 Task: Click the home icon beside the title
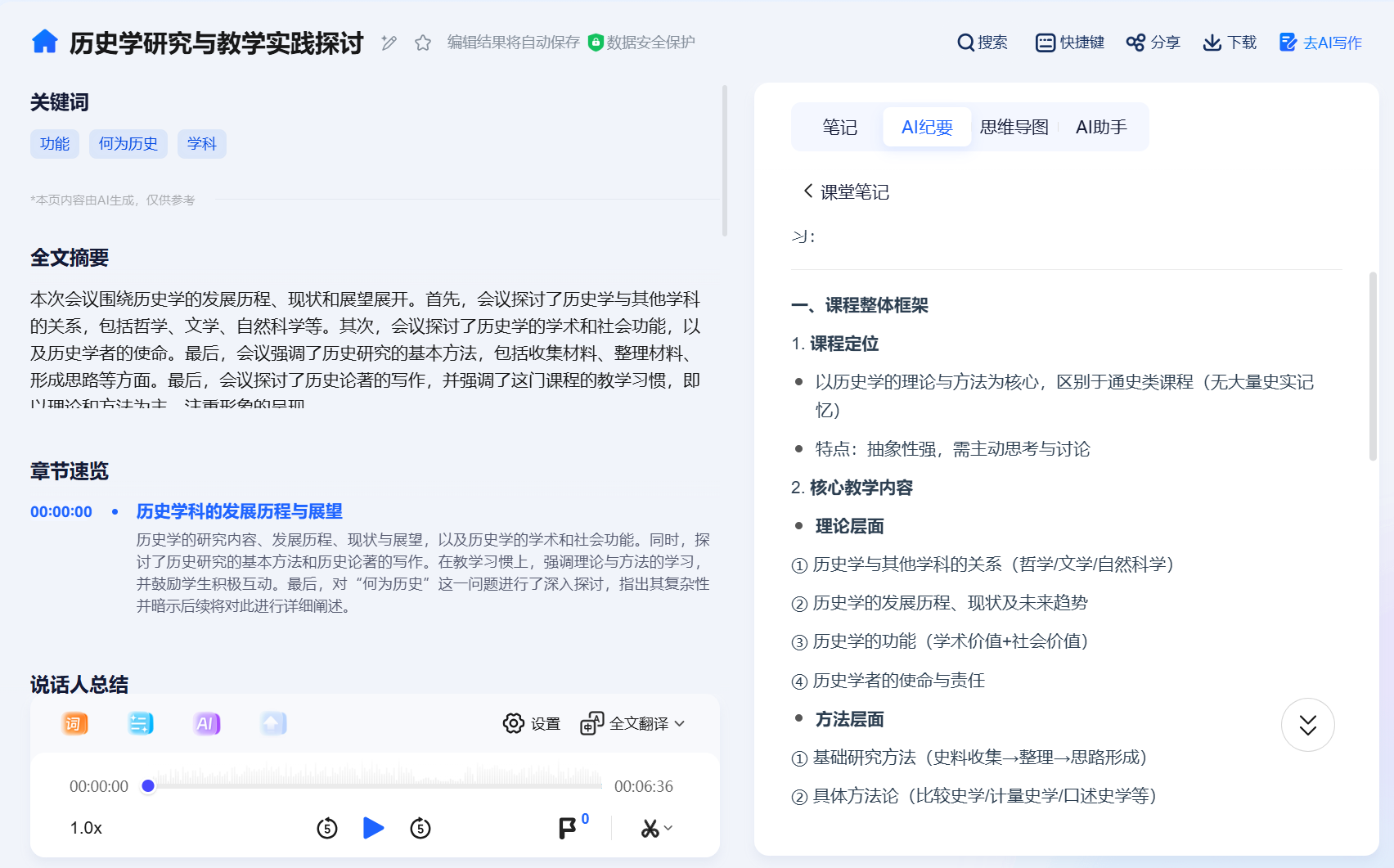(x=45, y=42)
